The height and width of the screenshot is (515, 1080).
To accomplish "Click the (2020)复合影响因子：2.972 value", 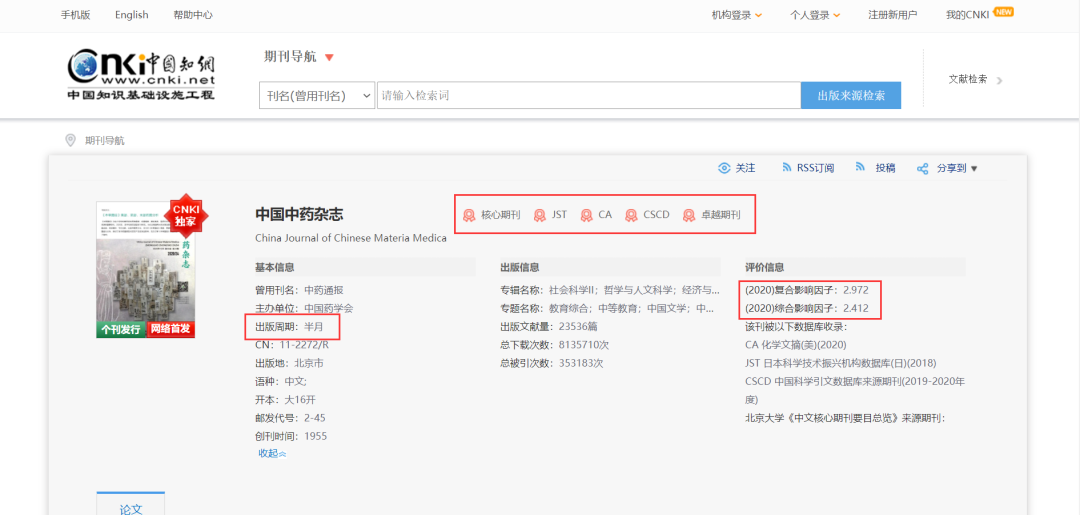I will 807,290.
